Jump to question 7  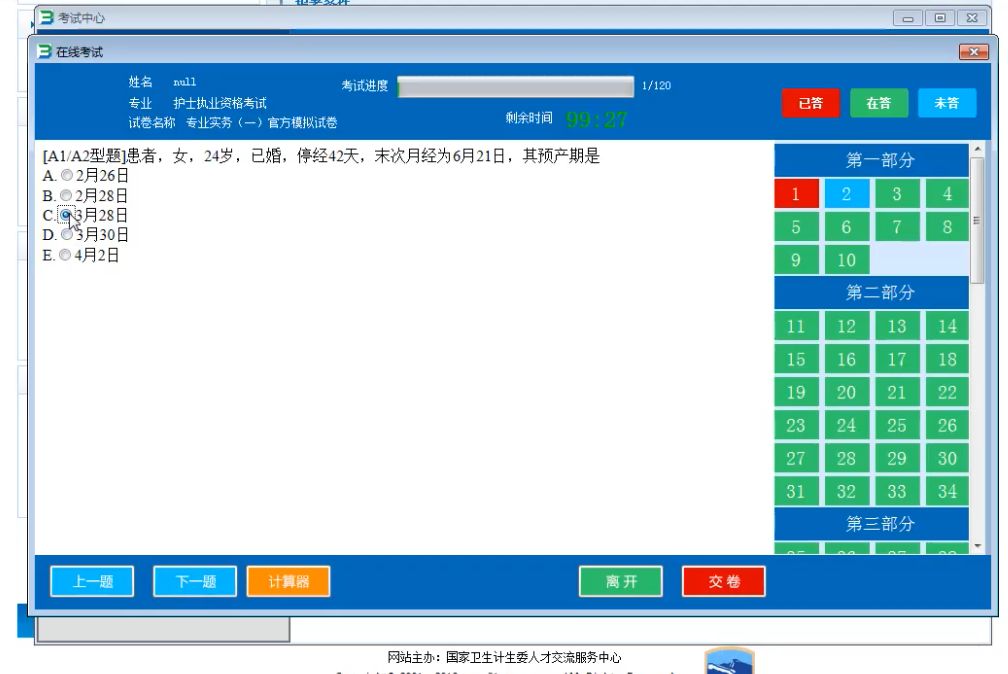897,227
